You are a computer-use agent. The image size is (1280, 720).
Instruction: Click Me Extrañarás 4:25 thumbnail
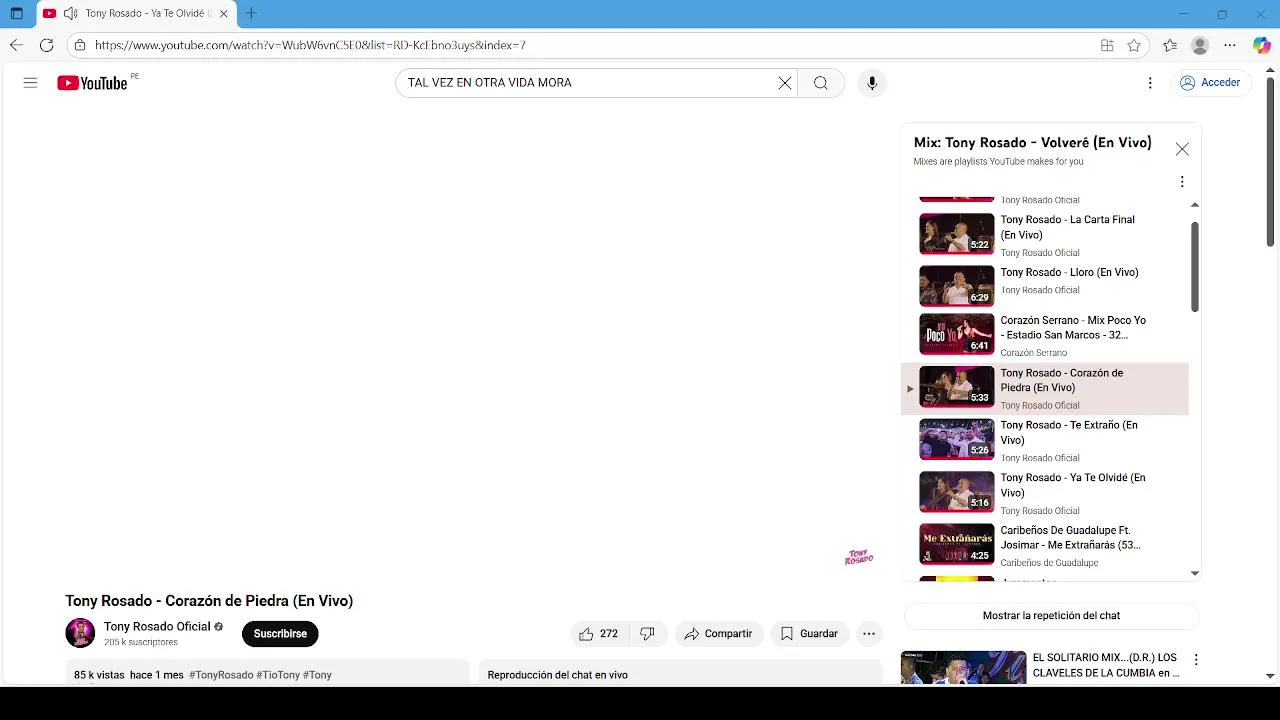(957, 545)
